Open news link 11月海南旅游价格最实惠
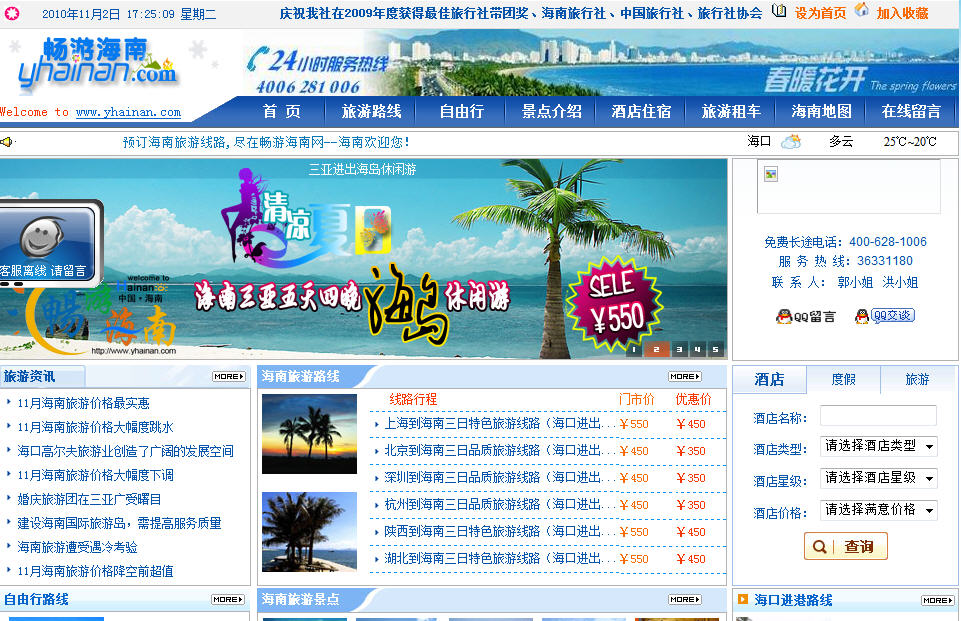961x621 pixels. (x=84, y=403)
